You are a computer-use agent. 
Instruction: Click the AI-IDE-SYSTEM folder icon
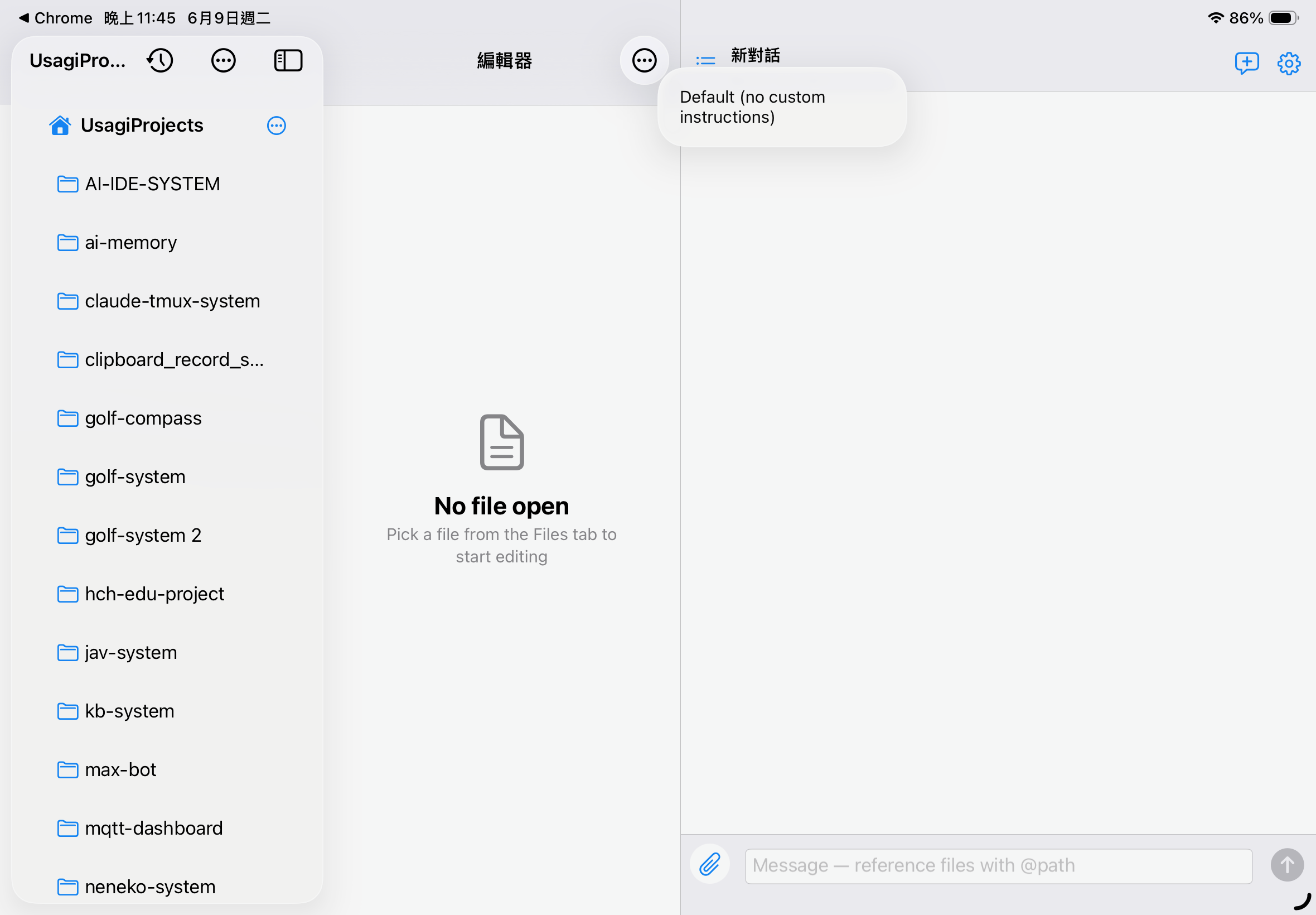(x=67, y=184)
